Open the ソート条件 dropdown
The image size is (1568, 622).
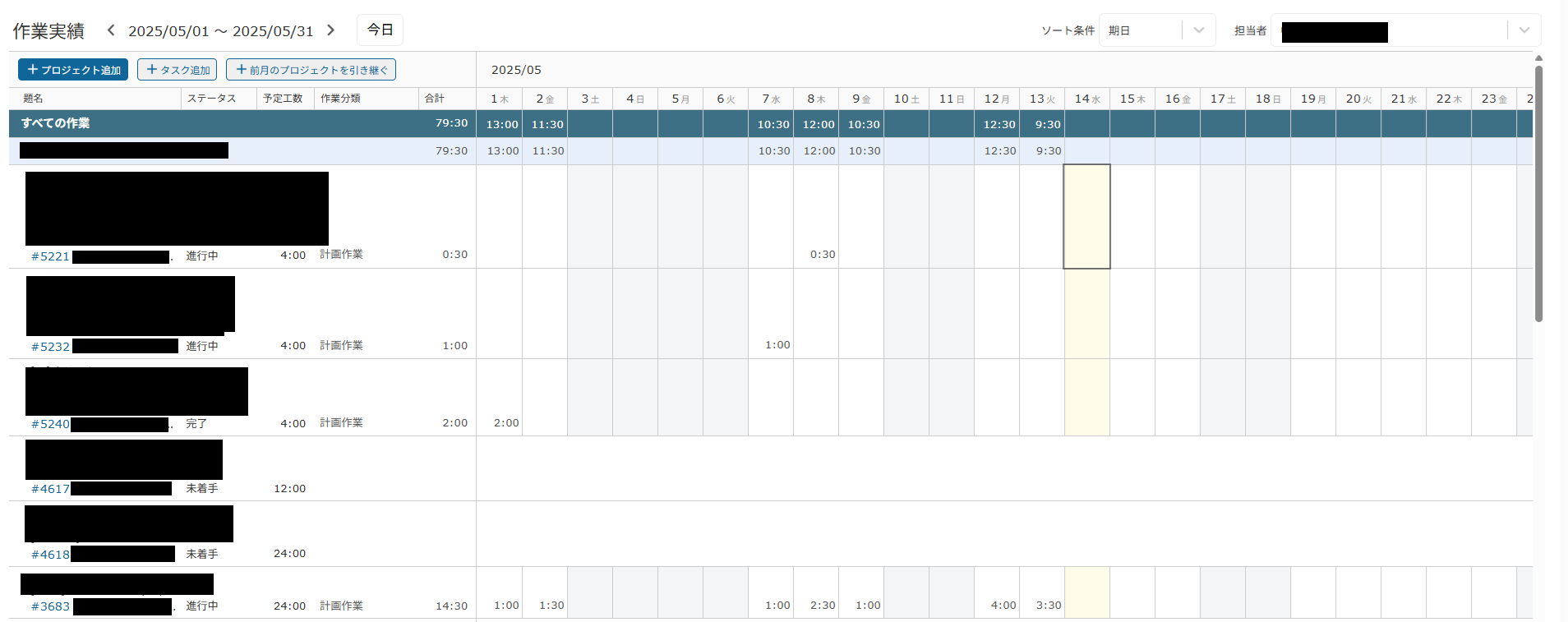pos(1156,30)
